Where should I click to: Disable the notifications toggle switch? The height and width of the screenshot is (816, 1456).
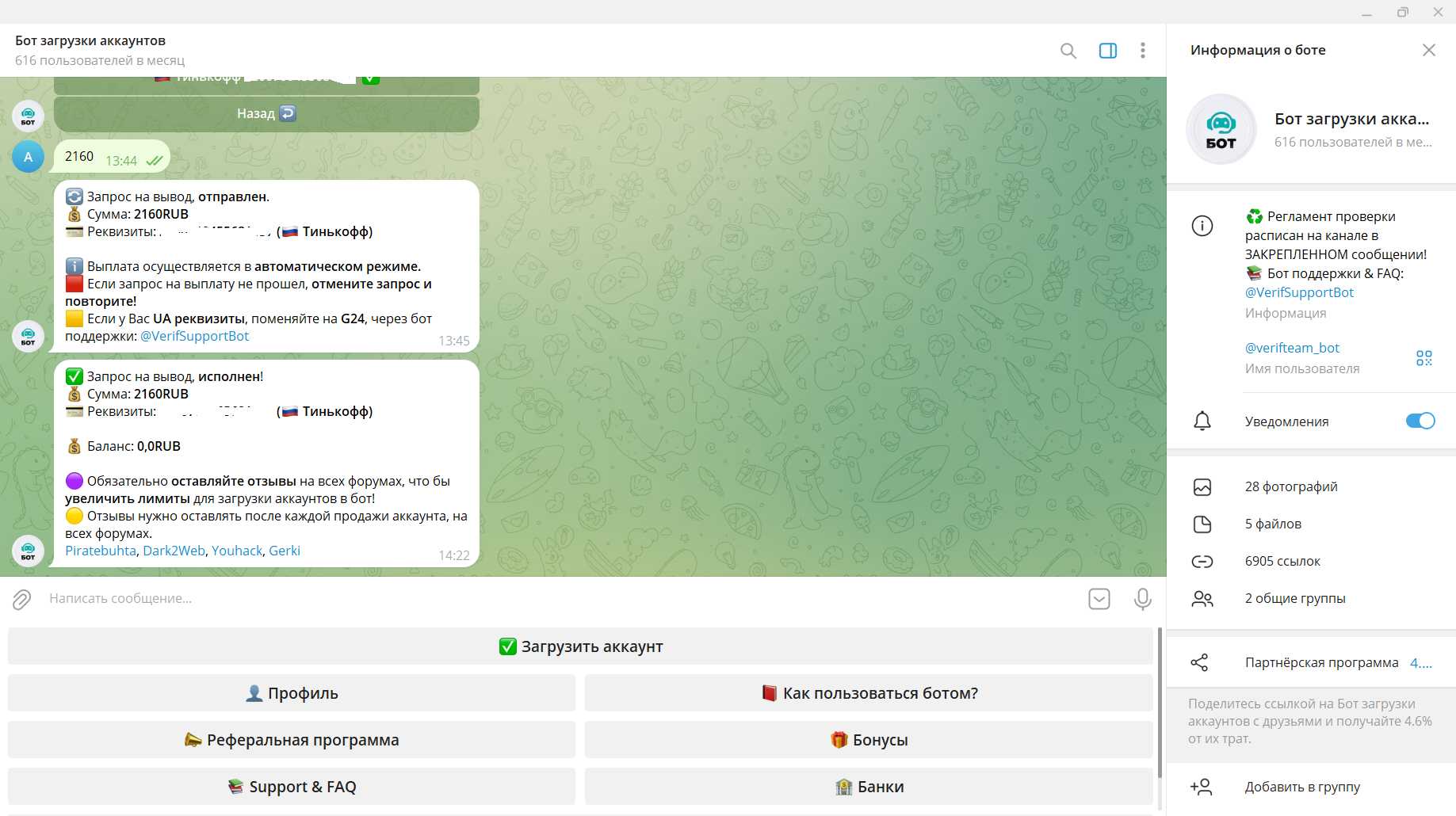pyautogui.click(x=1420, y=421)
